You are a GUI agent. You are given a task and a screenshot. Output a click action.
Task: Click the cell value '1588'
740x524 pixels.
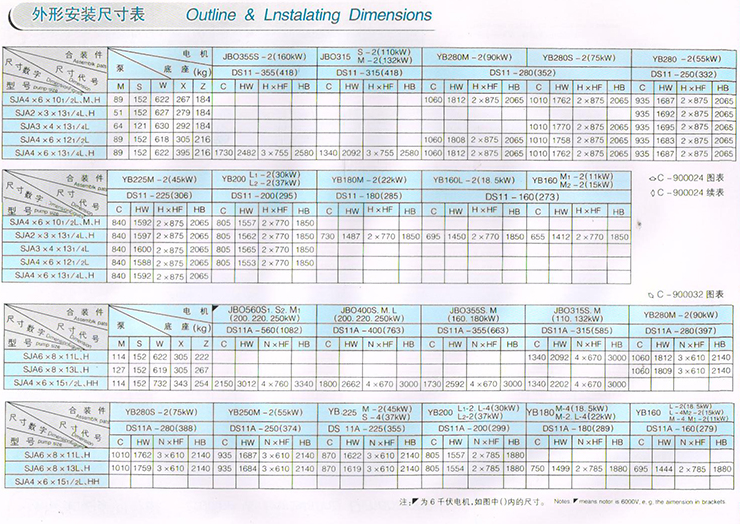[142, 262]
